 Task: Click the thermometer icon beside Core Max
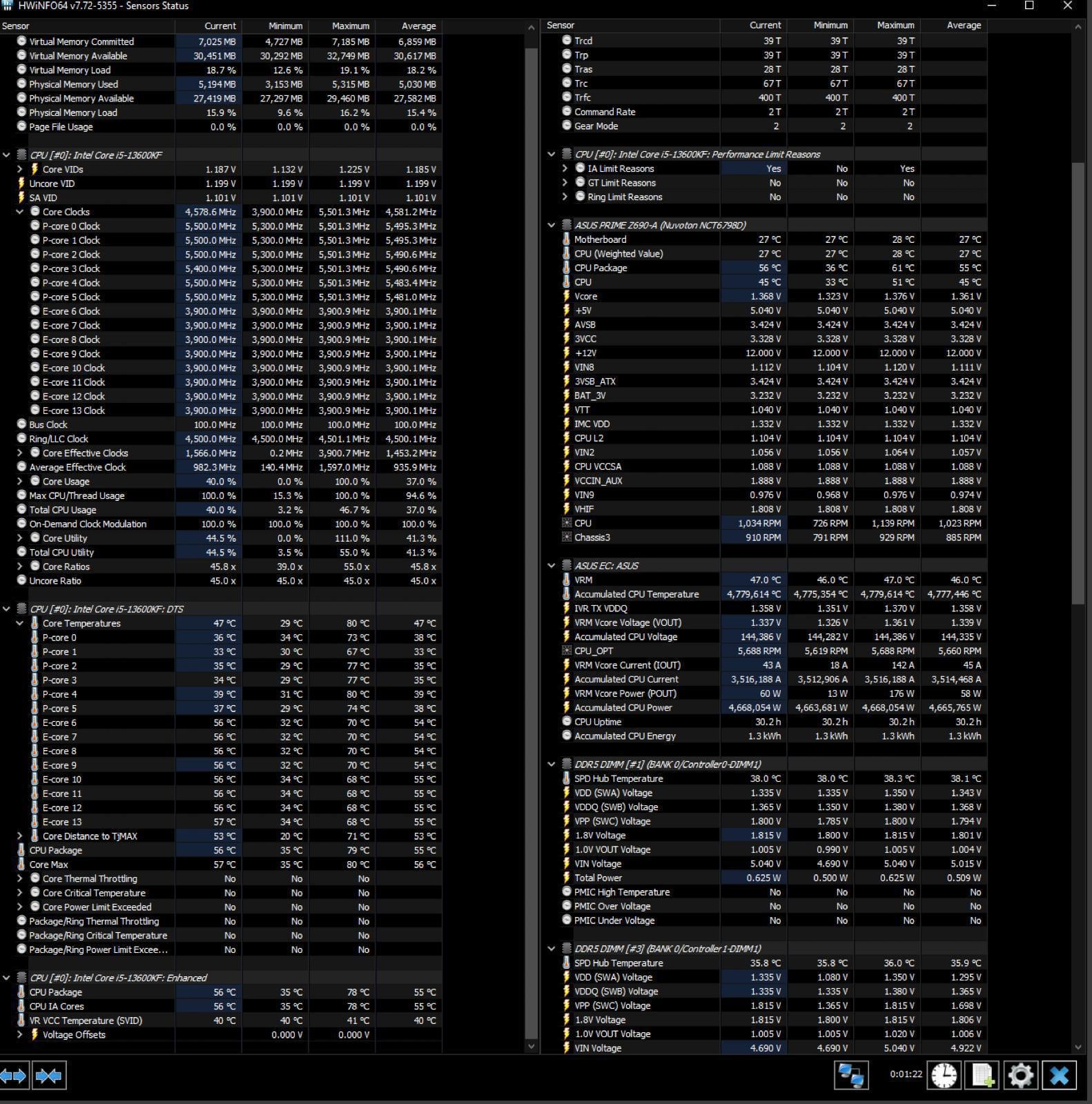(21, 865)
